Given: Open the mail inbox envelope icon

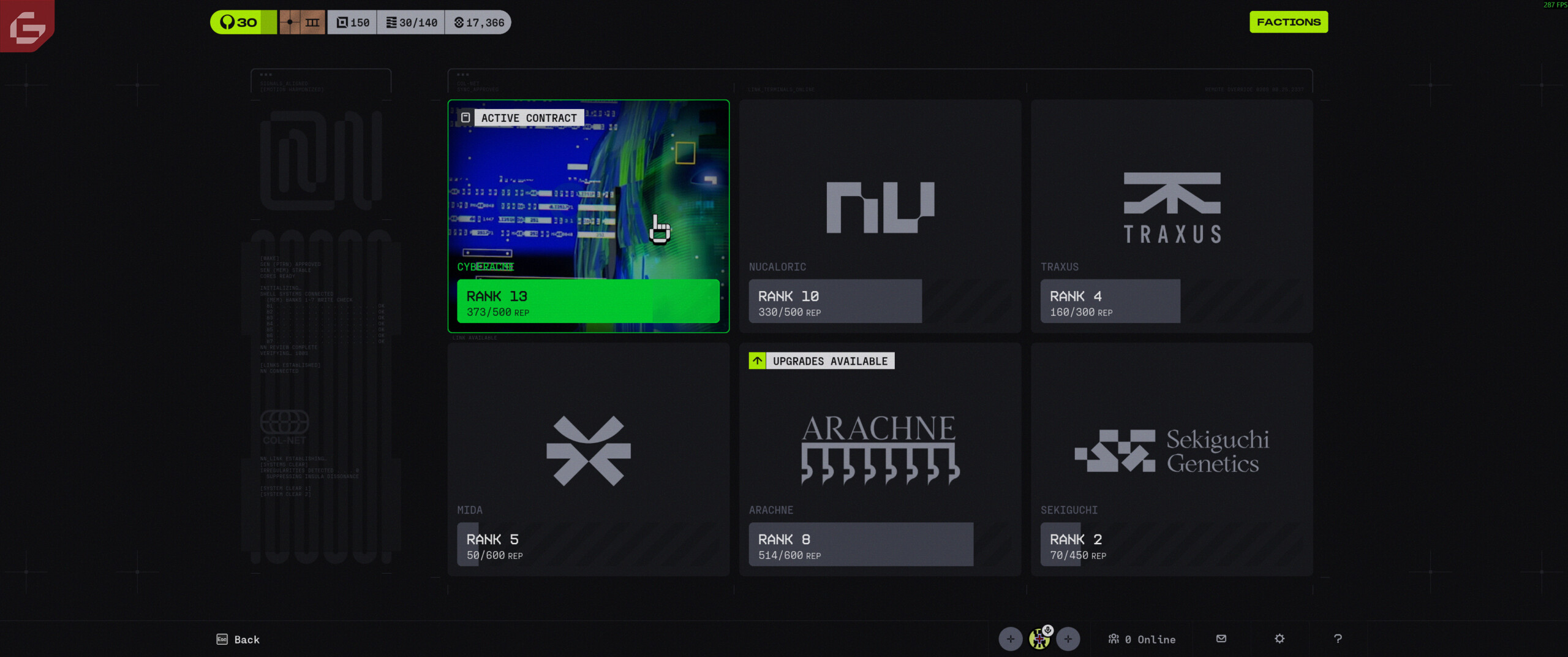Looking at the screenshot, I should [x=1221, y=639].
